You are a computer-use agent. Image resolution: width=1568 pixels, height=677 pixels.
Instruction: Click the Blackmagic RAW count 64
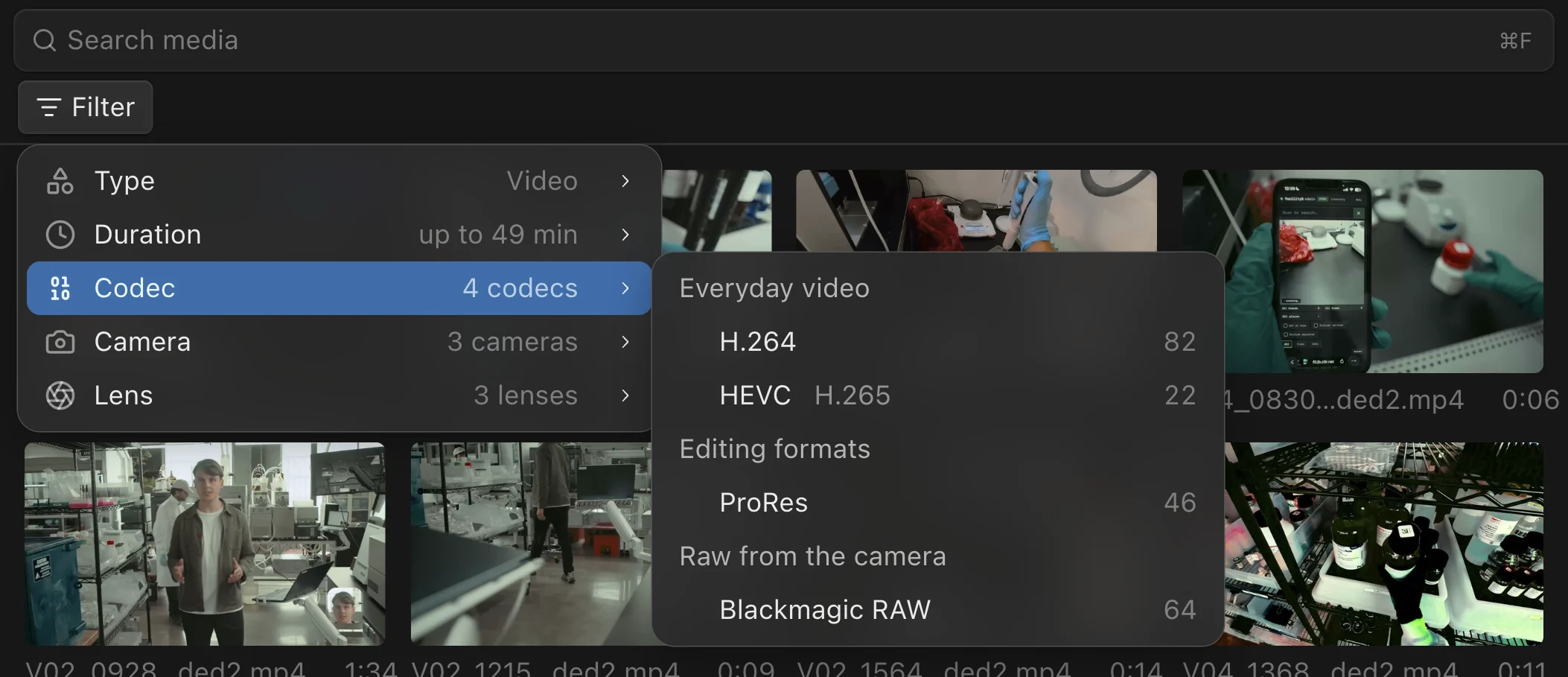[x=1180, y=610]
